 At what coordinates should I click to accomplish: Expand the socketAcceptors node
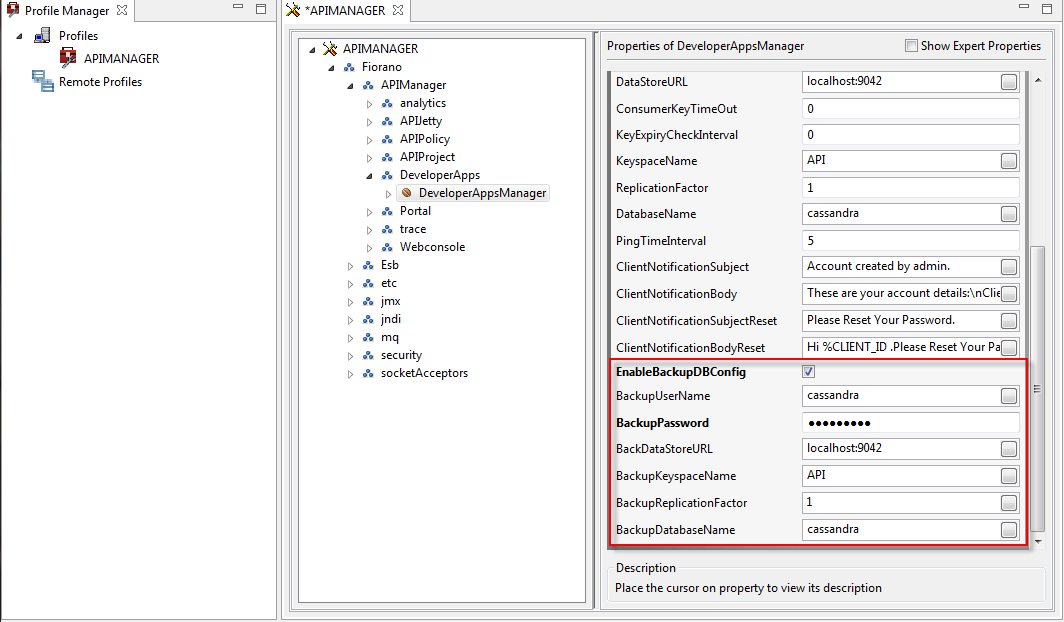point(351,373)
